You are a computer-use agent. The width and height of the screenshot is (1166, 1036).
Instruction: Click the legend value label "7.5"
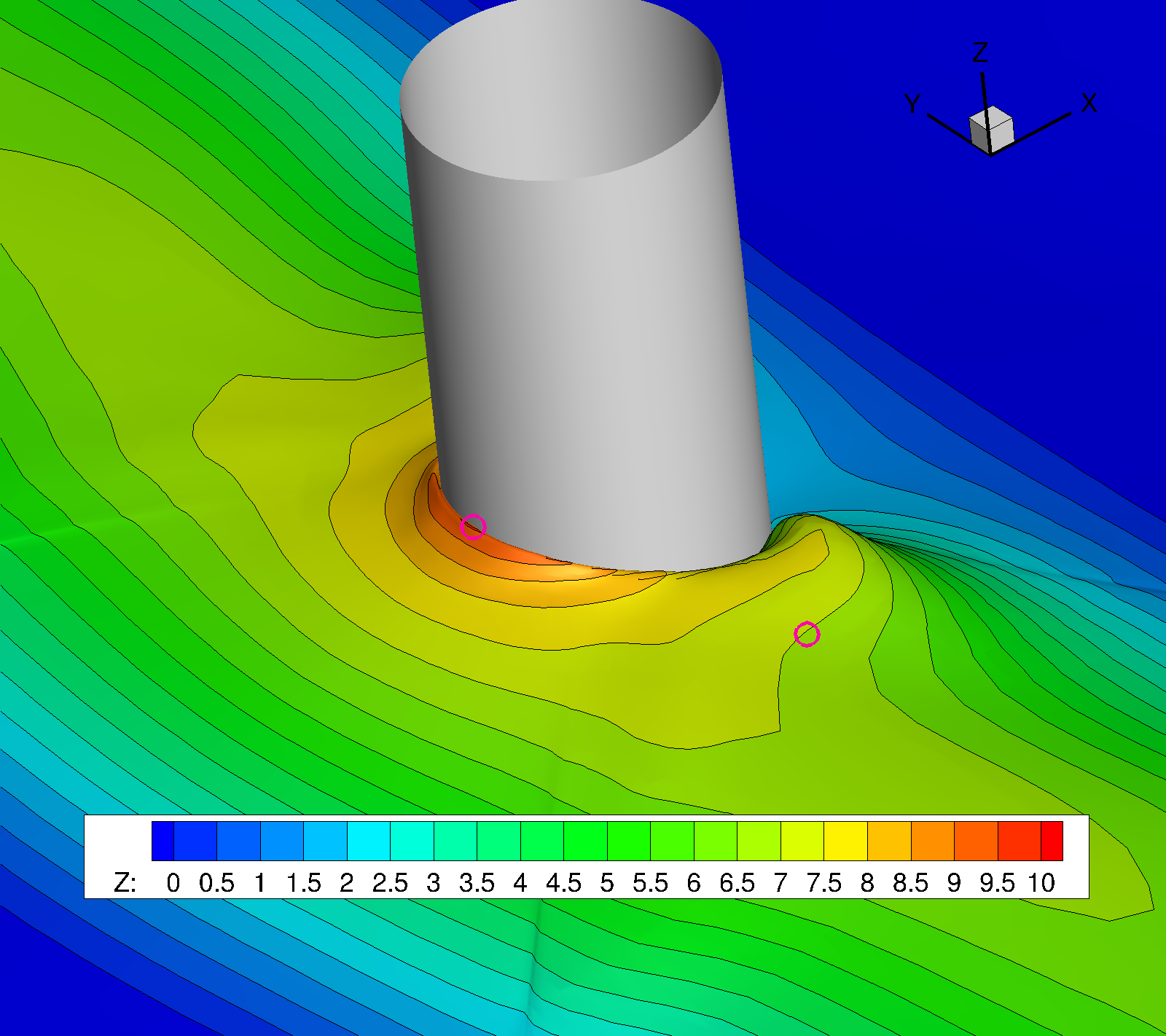823,883
